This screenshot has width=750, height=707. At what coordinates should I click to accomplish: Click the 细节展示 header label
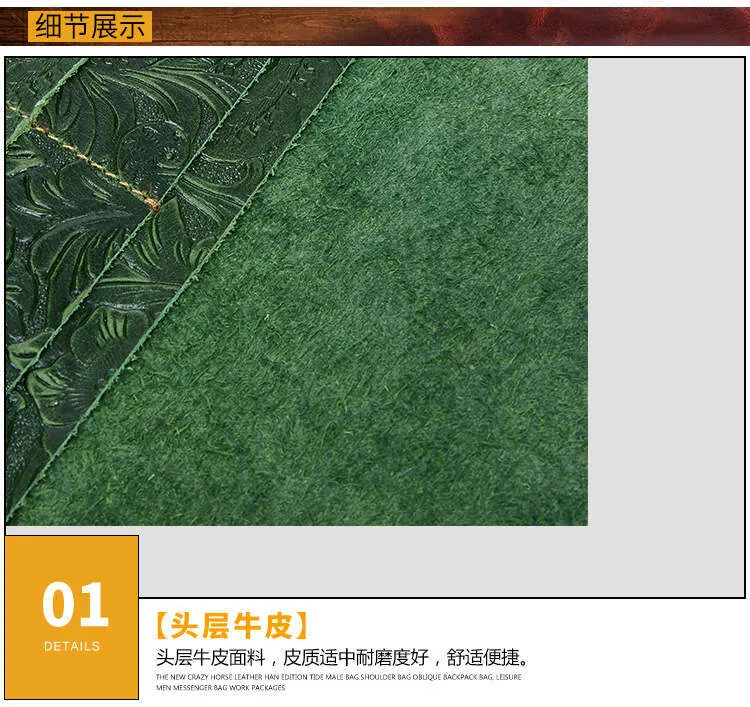click(90, 25)
